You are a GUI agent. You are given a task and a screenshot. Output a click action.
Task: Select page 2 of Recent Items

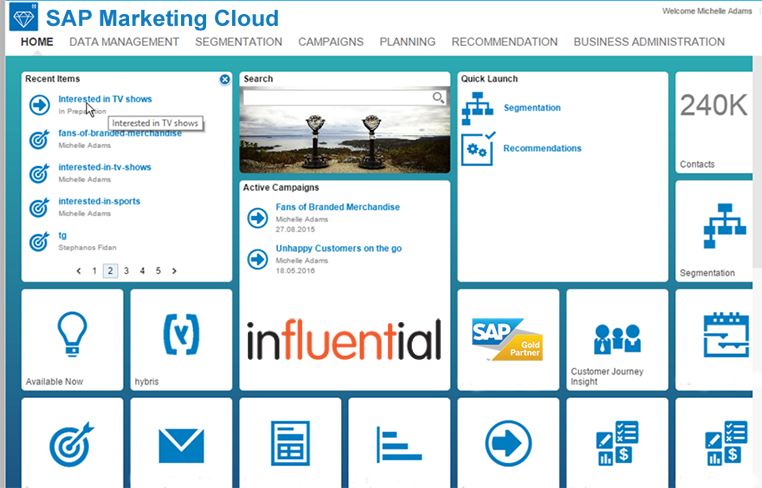pos(110,271)
